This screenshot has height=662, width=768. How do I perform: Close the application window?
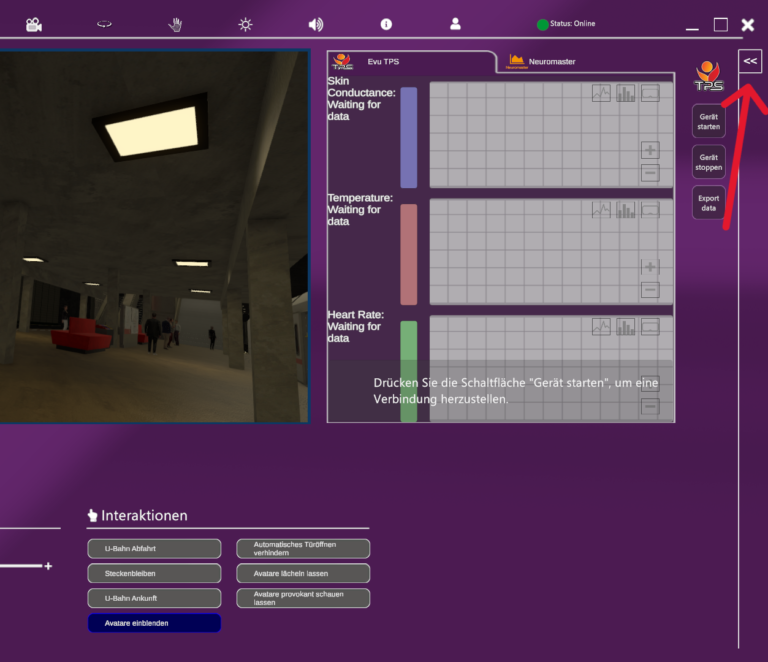tap(748, 24)
